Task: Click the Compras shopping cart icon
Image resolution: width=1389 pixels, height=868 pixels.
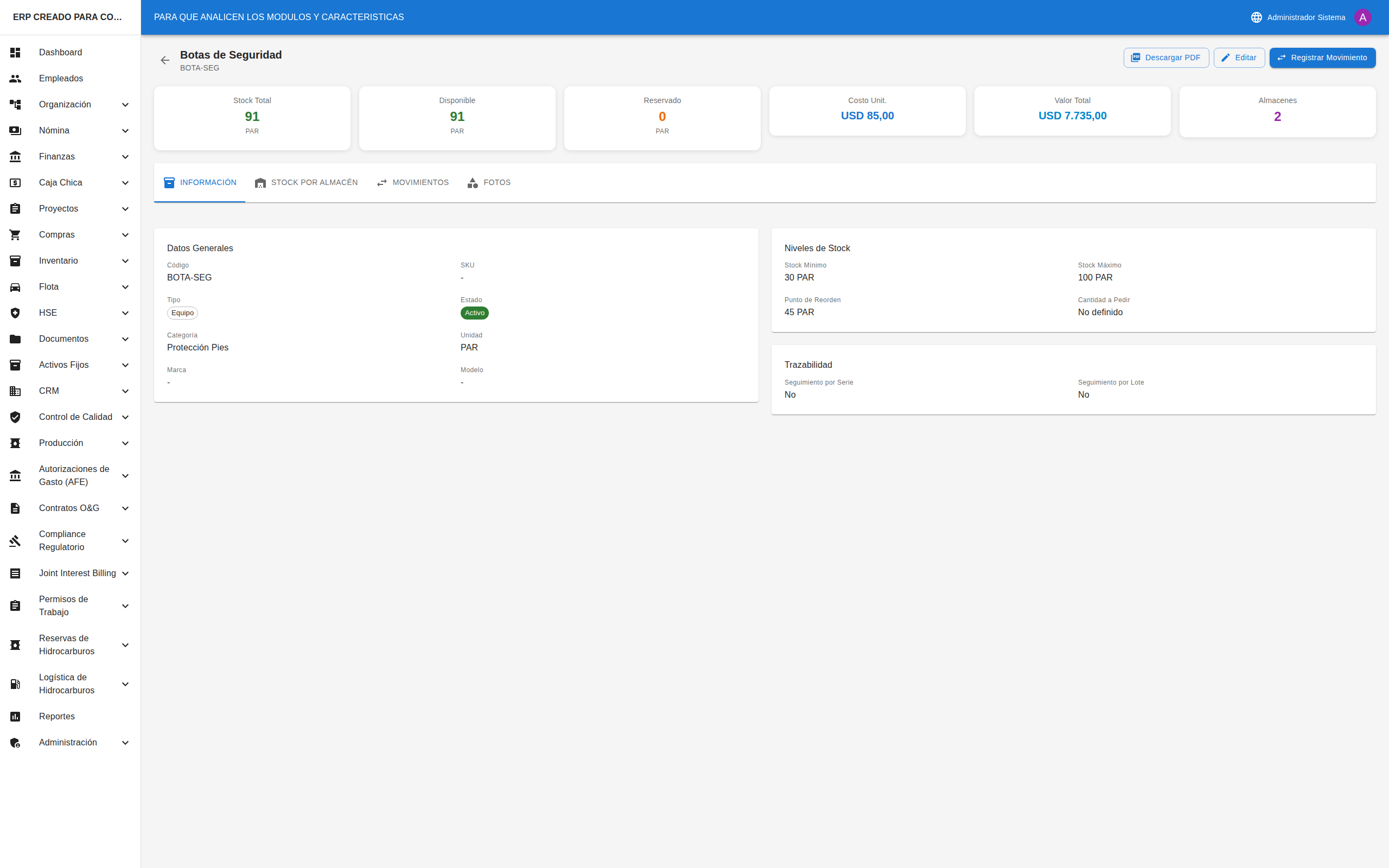Action: click(x=16, y=235)
